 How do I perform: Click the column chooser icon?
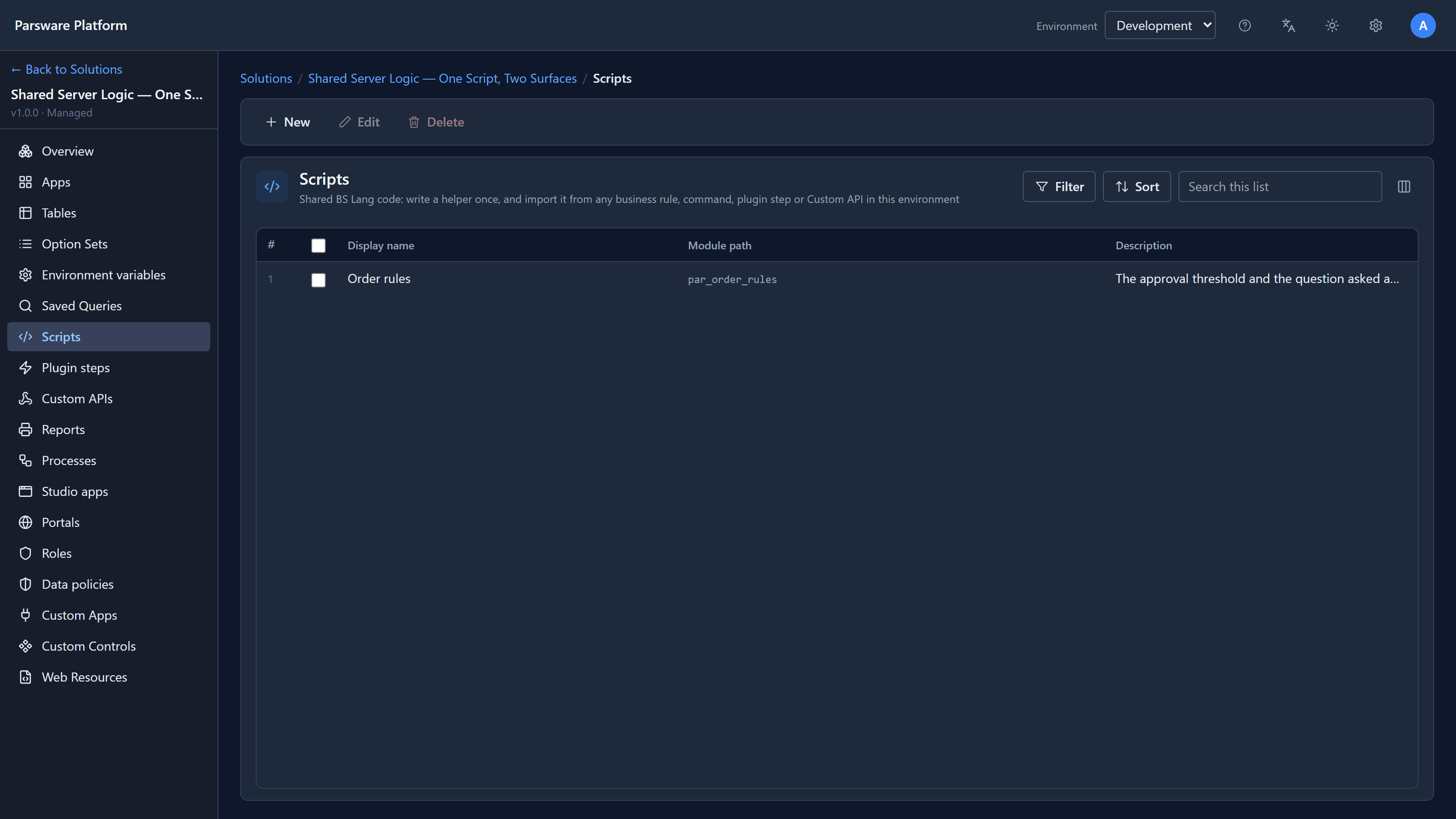tap(1404, 187)
